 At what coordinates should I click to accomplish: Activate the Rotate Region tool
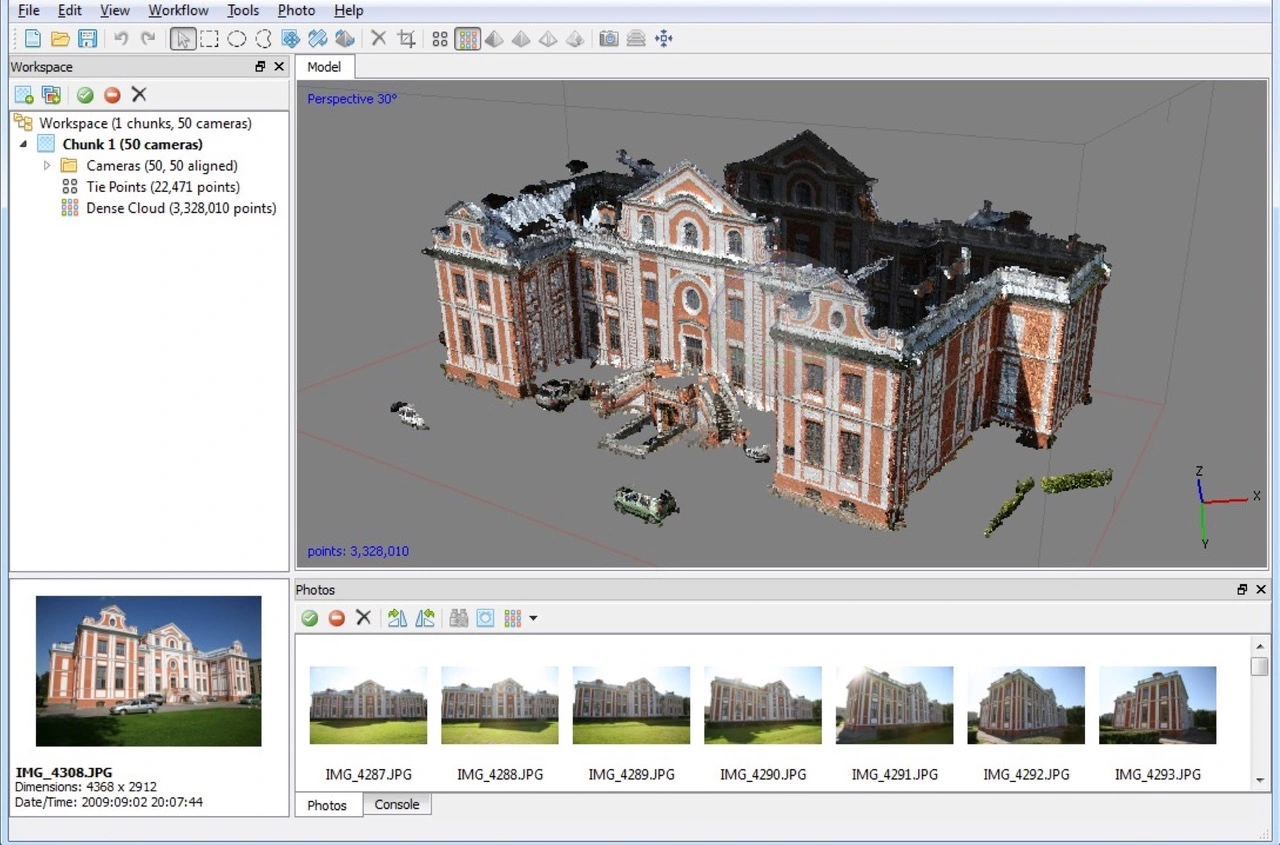(x=318, y=39)
